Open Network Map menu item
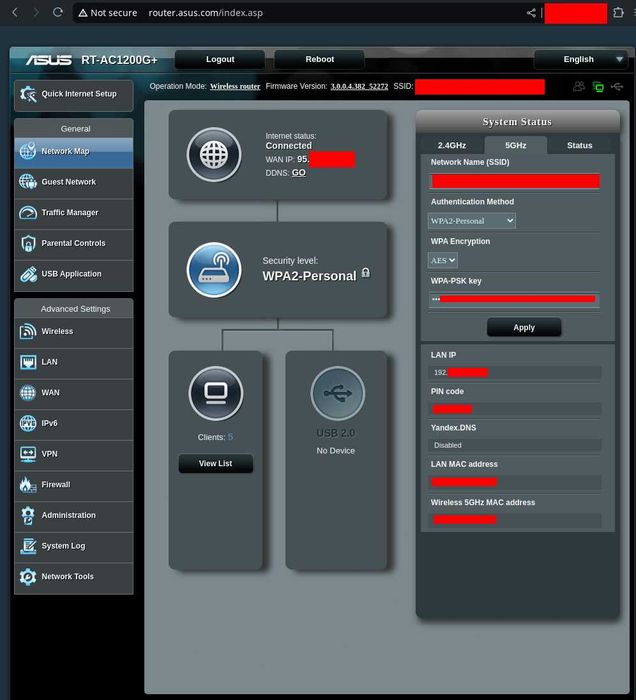The image size is (636, 700). pyautogui.click(x=74, y=152)
